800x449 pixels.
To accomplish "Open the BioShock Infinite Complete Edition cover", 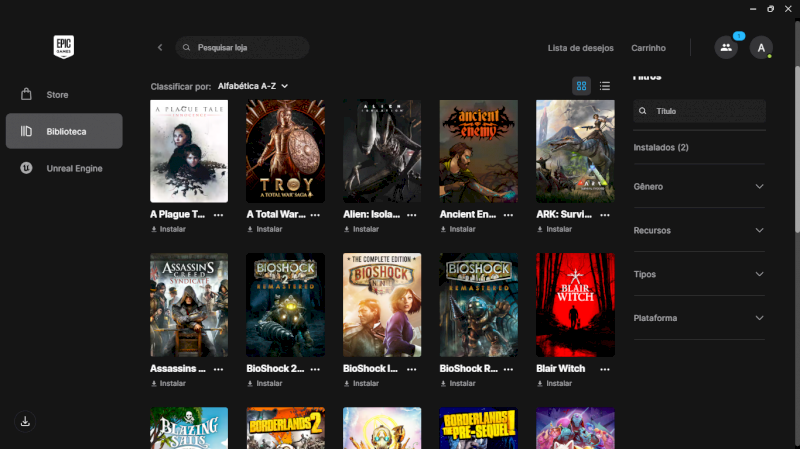I will click(382, 305).
